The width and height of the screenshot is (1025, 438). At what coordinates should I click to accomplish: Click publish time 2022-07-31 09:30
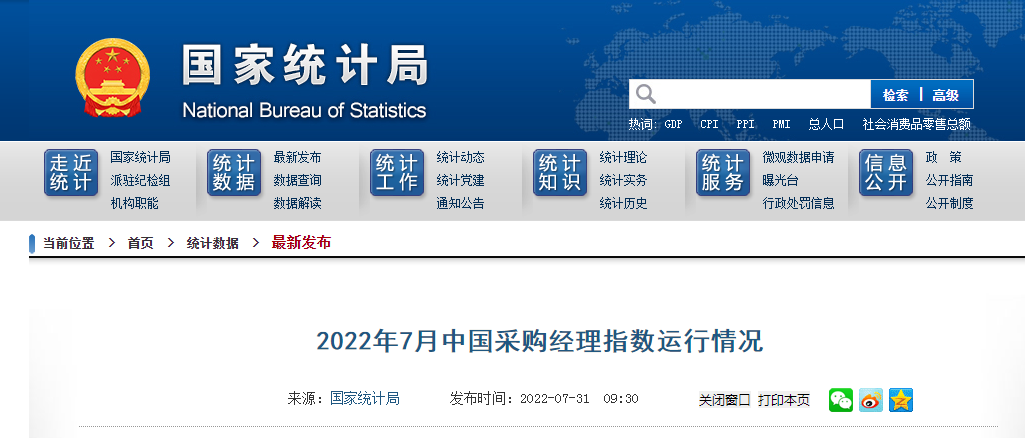tap(579, 399)
